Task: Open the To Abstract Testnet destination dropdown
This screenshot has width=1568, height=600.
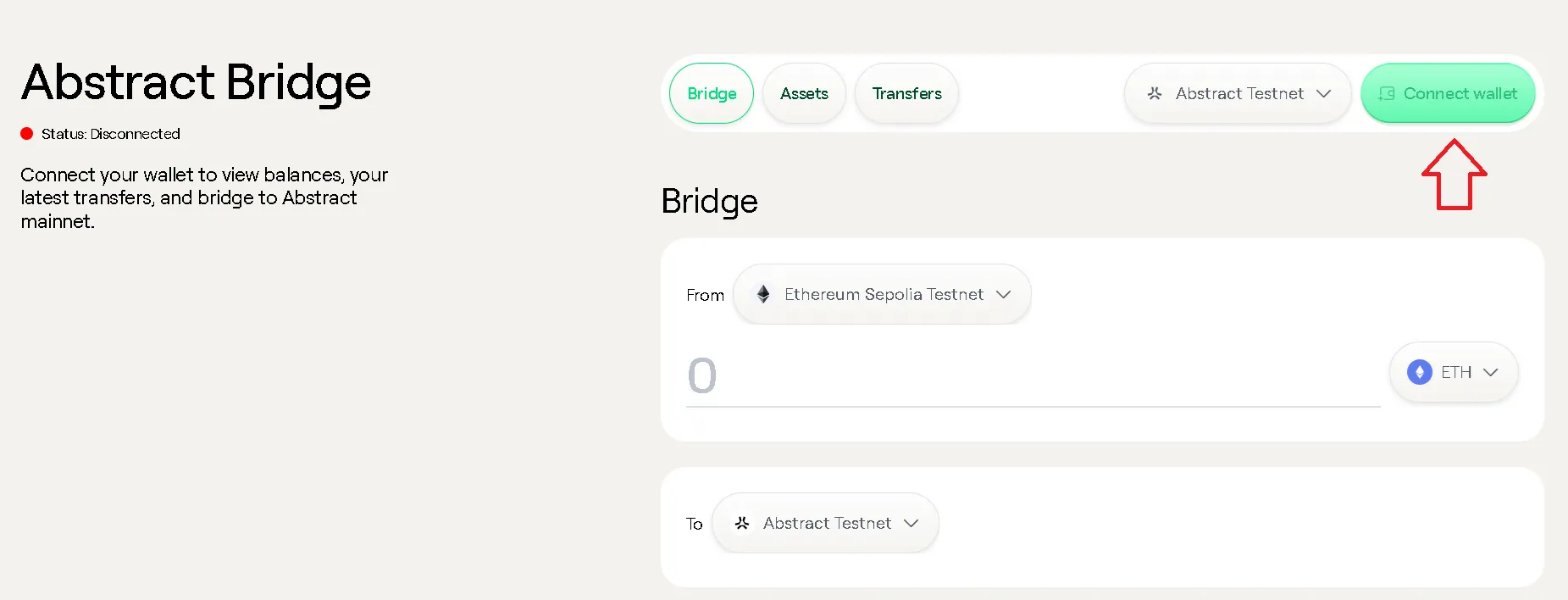Action: pos(825,523)
